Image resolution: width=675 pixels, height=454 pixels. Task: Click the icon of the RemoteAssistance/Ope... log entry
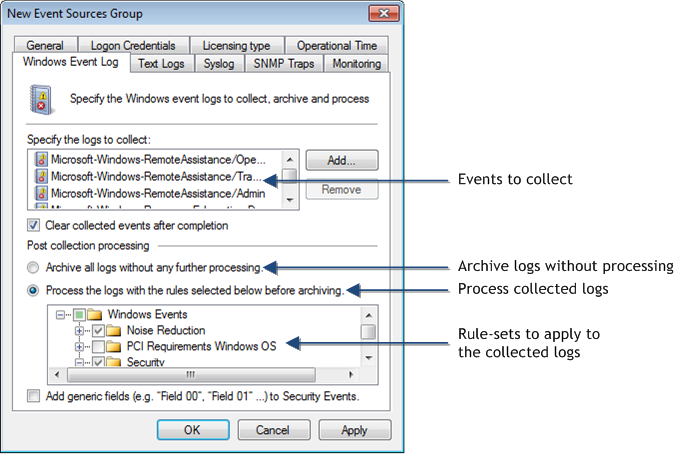pyautogui.click(x=41, y=160)
